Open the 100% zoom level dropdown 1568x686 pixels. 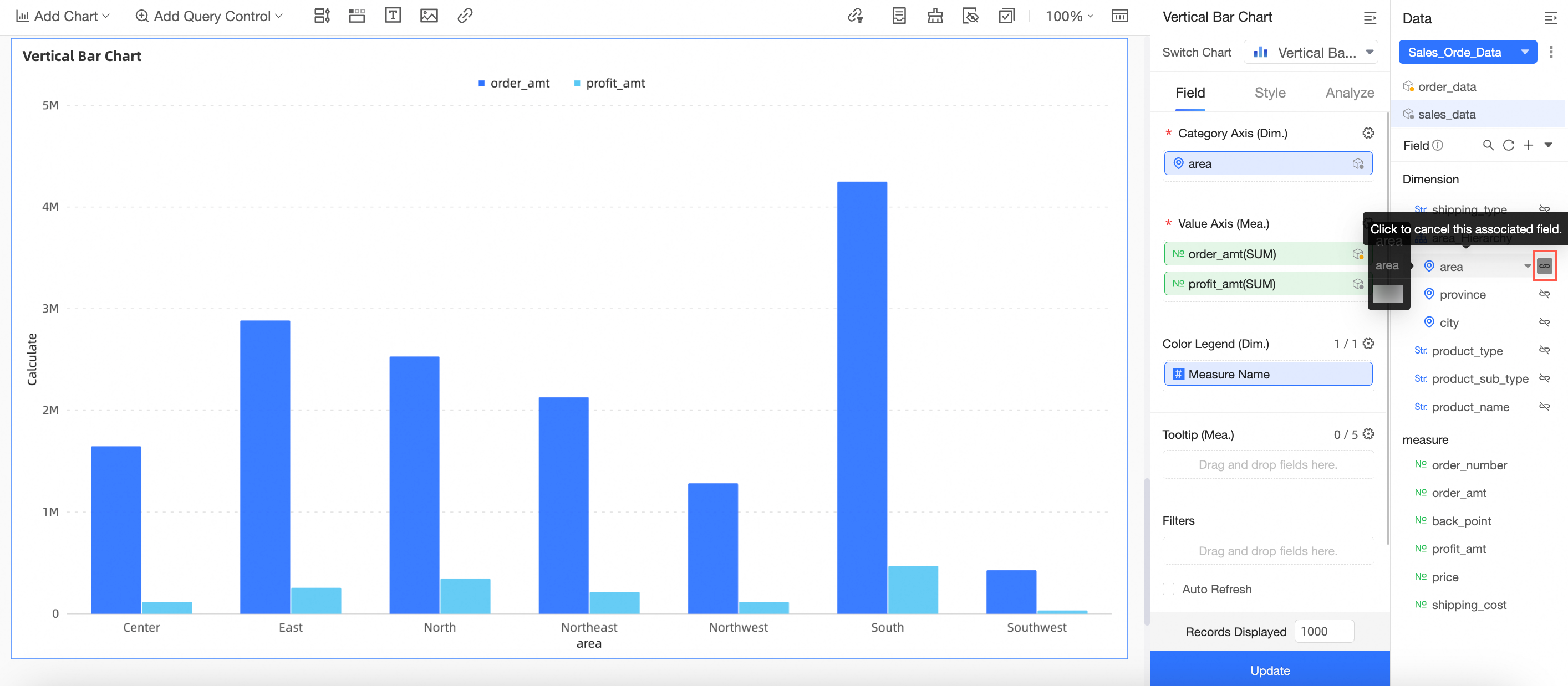tap(1069, 17)
